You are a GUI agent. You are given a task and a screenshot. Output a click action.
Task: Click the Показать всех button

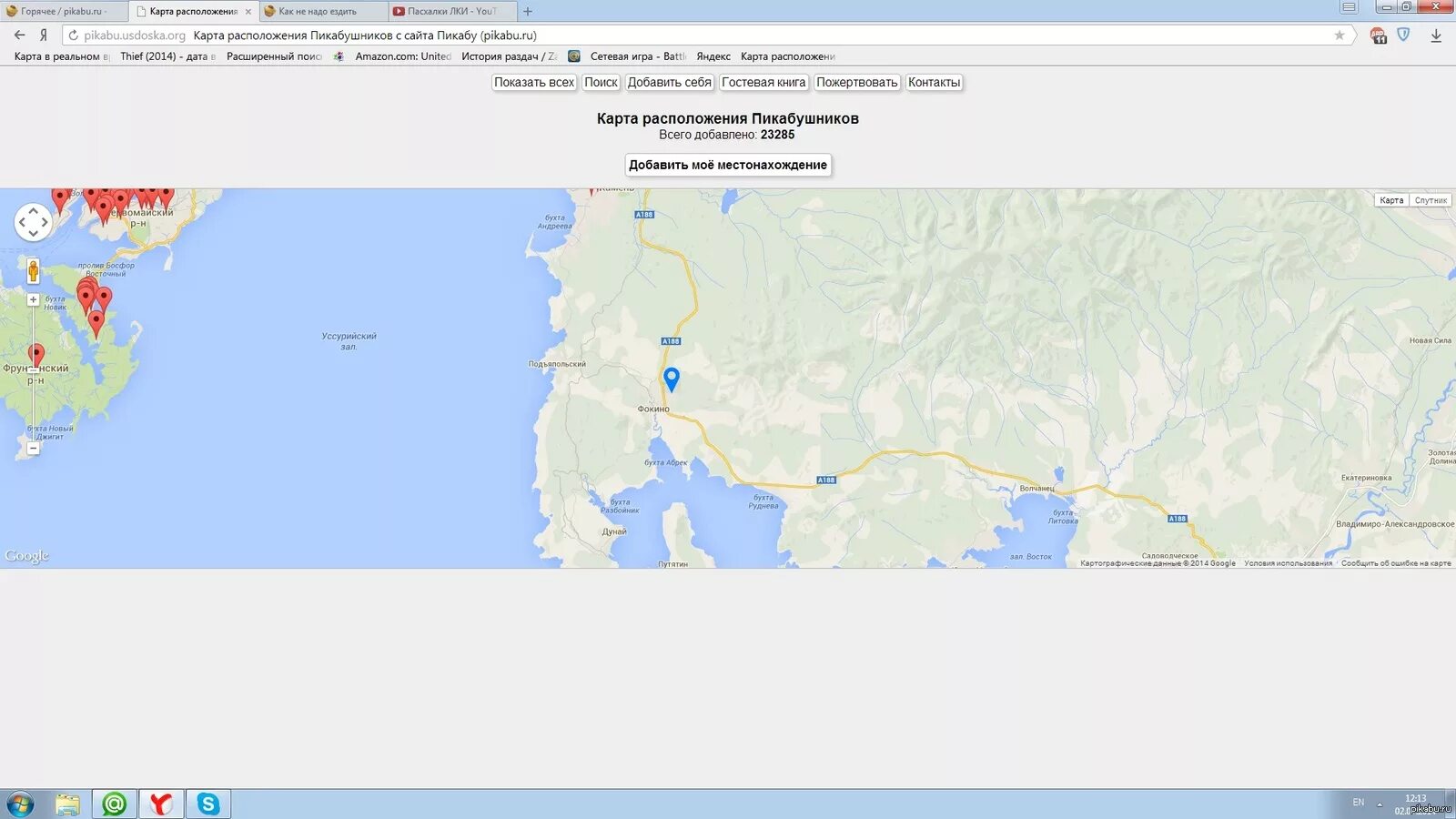(534, 82)
